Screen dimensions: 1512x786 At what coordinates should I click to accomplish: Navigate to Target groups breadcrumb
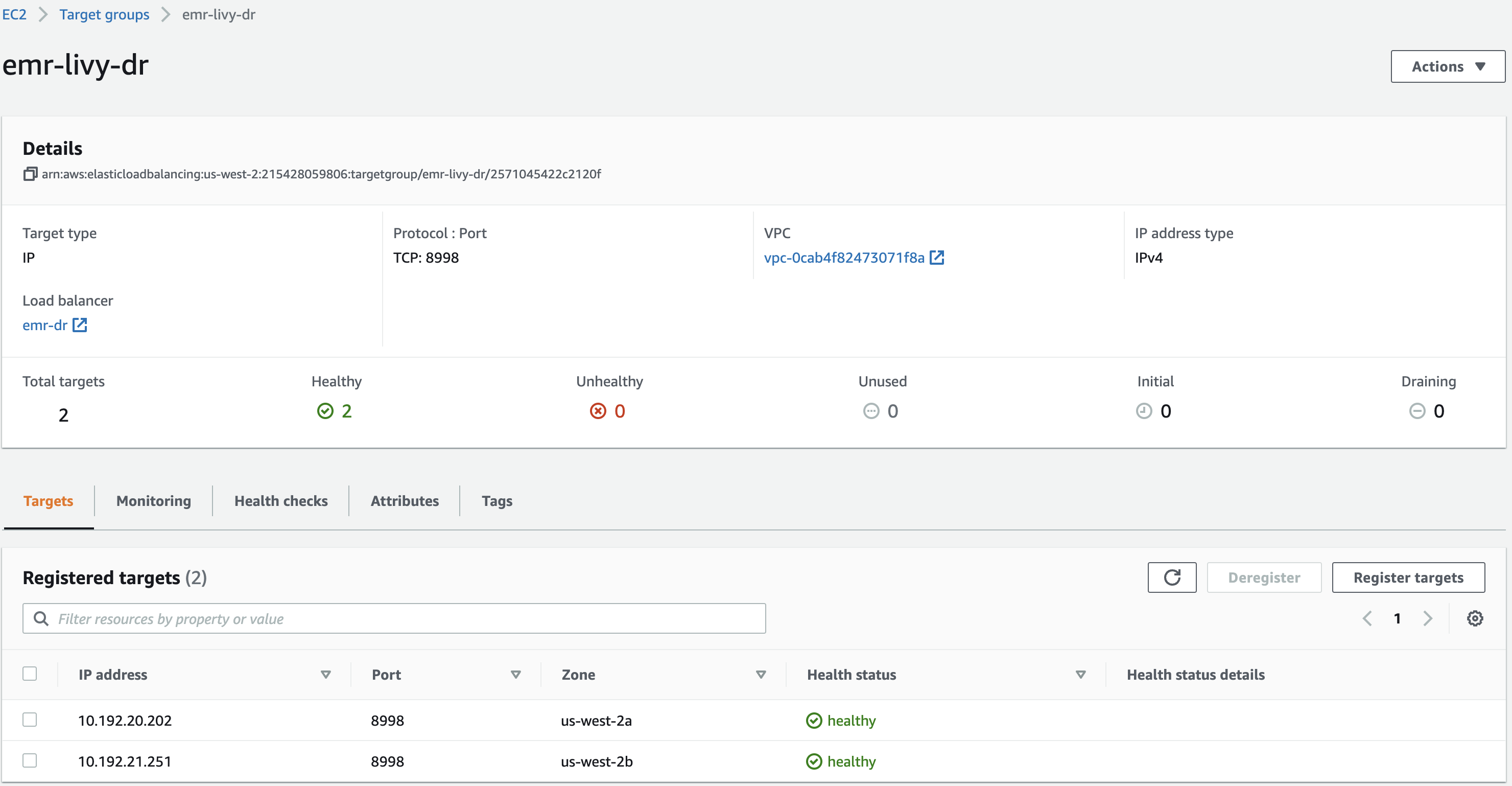(104, 14)
